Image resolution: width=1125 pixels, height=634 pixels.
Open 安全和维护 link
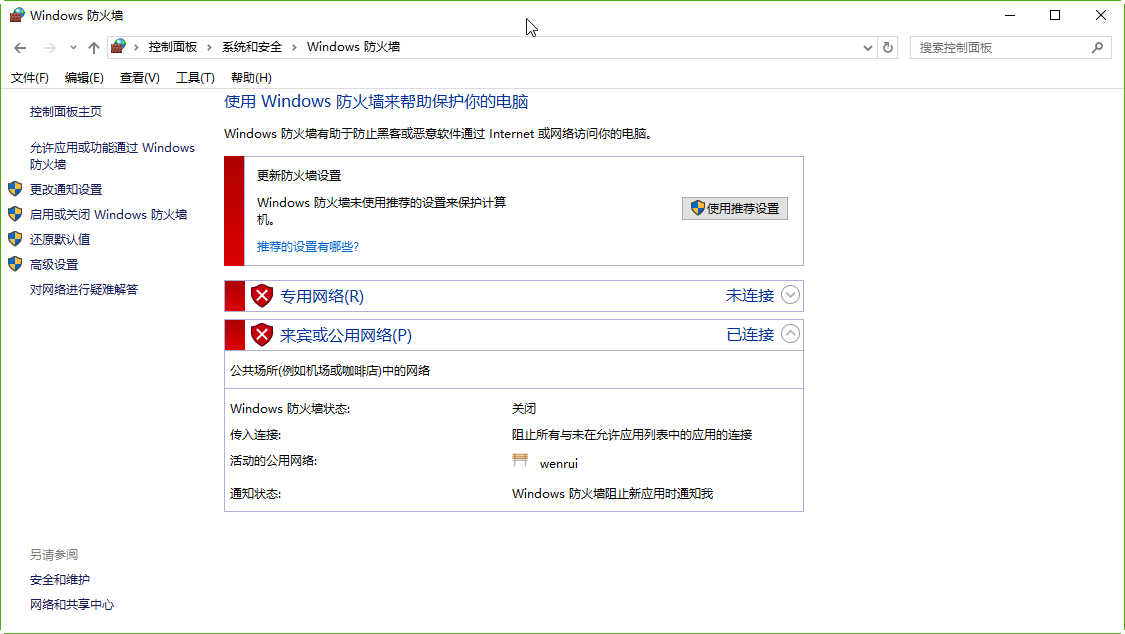tap(60, 579)
